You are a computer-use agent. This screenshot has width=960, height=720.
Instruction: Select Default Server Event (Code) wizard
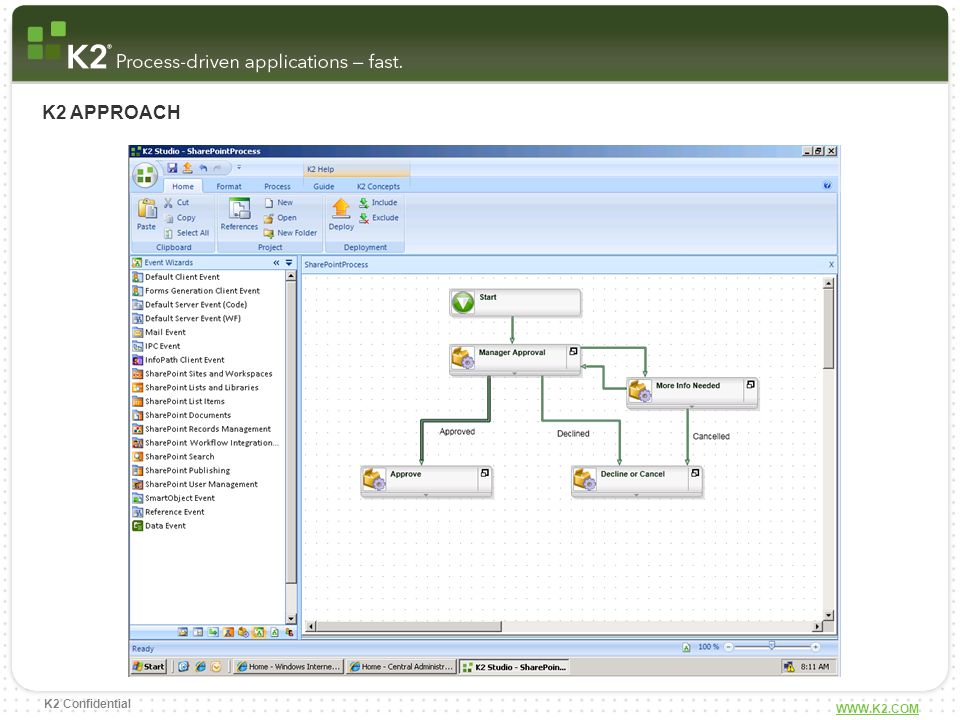pos(190,304)
